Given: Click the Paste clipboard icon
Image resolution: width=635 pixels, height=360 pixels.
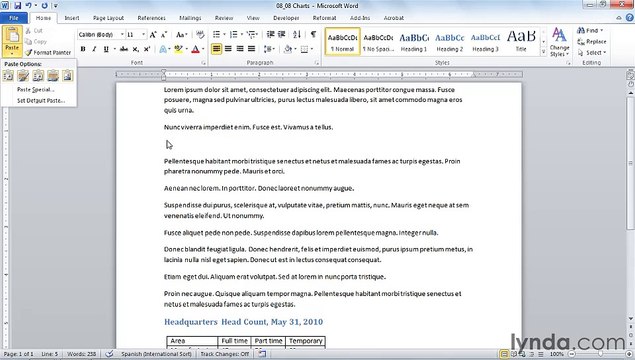Looking at the screenshot, I should click(12, 36).
